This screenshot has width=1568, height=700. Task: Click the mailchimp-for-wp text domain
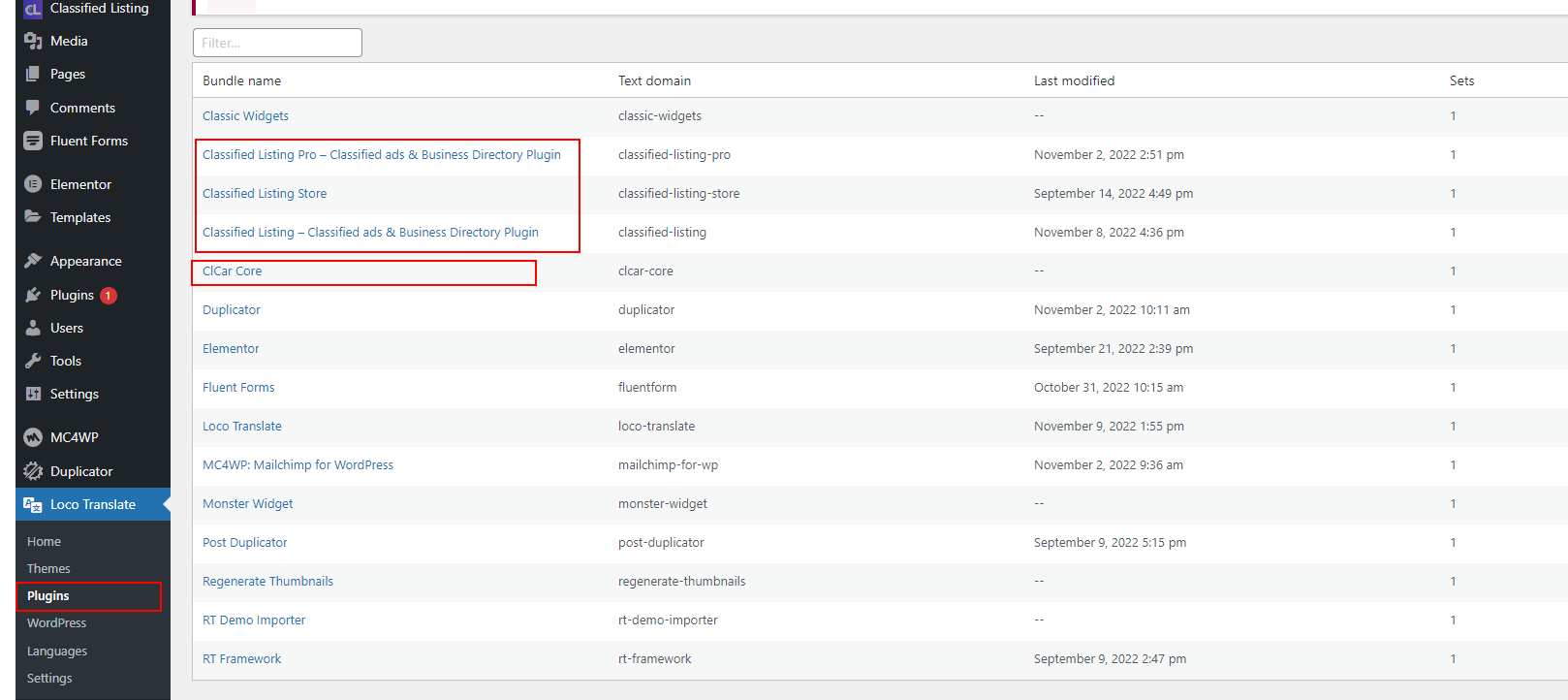pos(668,465)
